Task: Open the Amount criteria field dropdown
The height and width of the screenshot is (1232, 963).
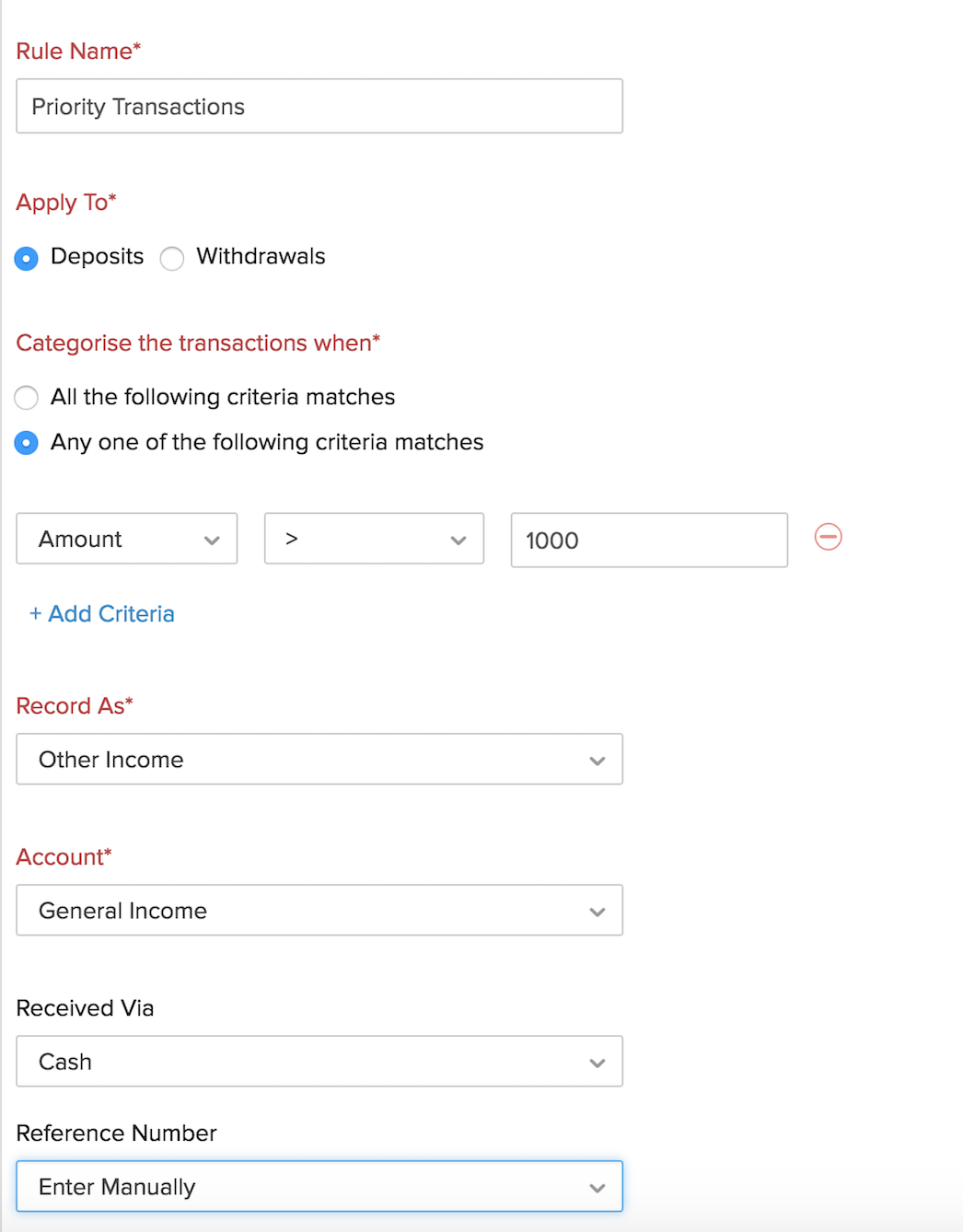Action: point(126,539)
